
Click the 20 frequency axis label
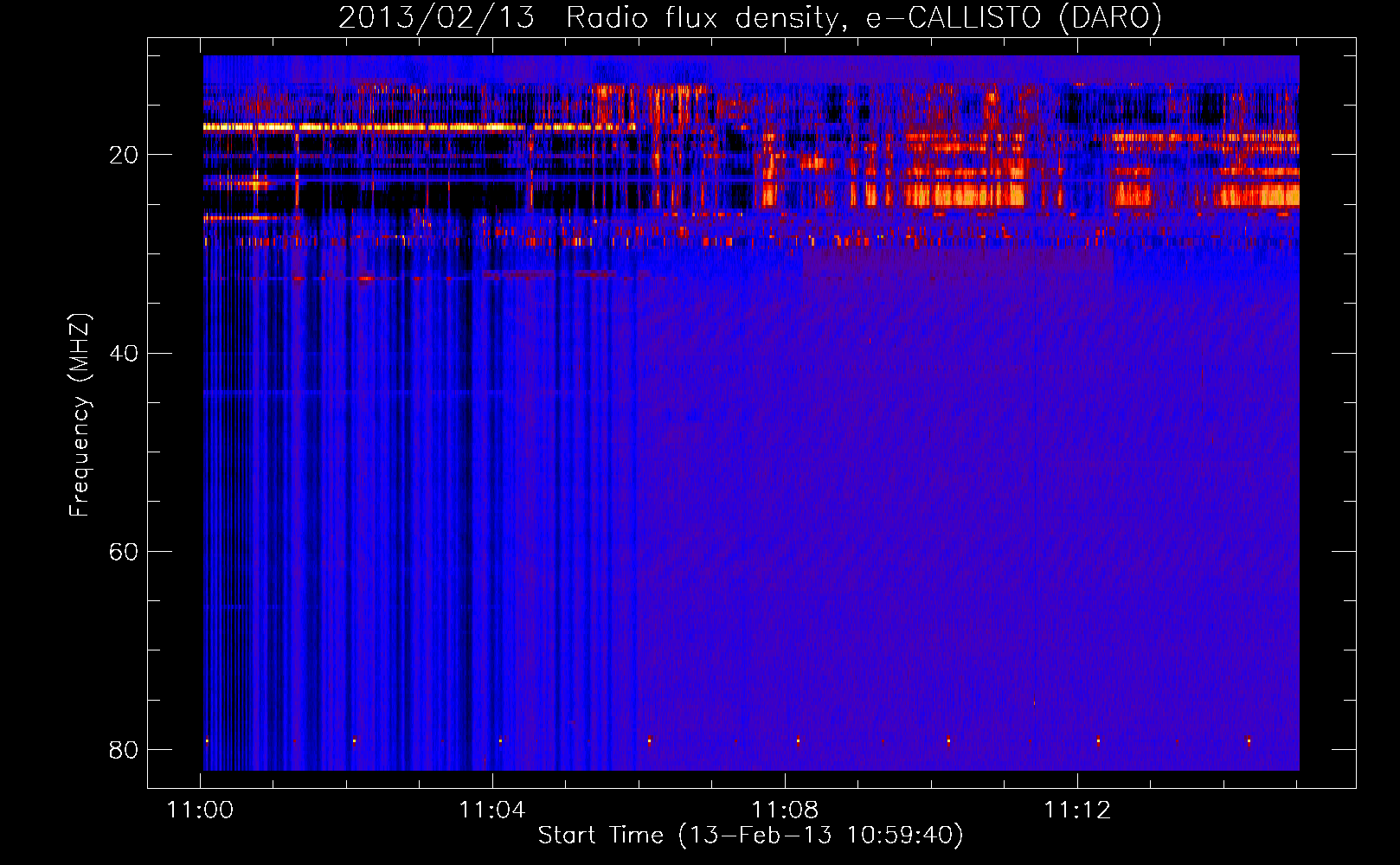point(123,156)
